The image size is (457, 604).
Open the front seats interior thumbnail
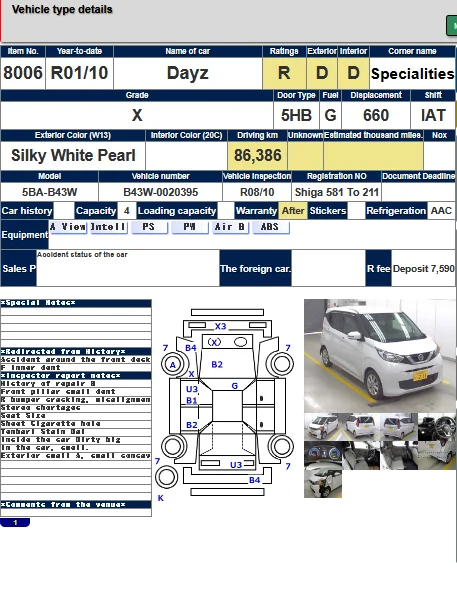pyautogui.click(x=361, y=455)
